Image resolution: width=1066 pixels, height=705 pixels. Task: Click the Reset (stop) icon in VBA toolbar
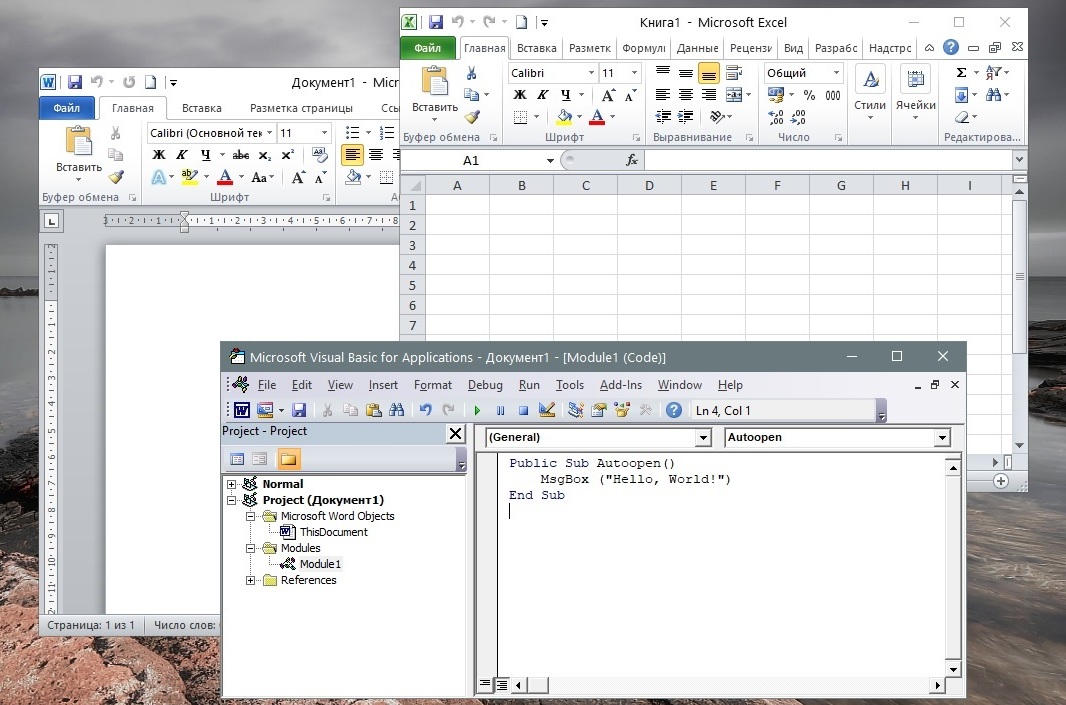(523, 410)
